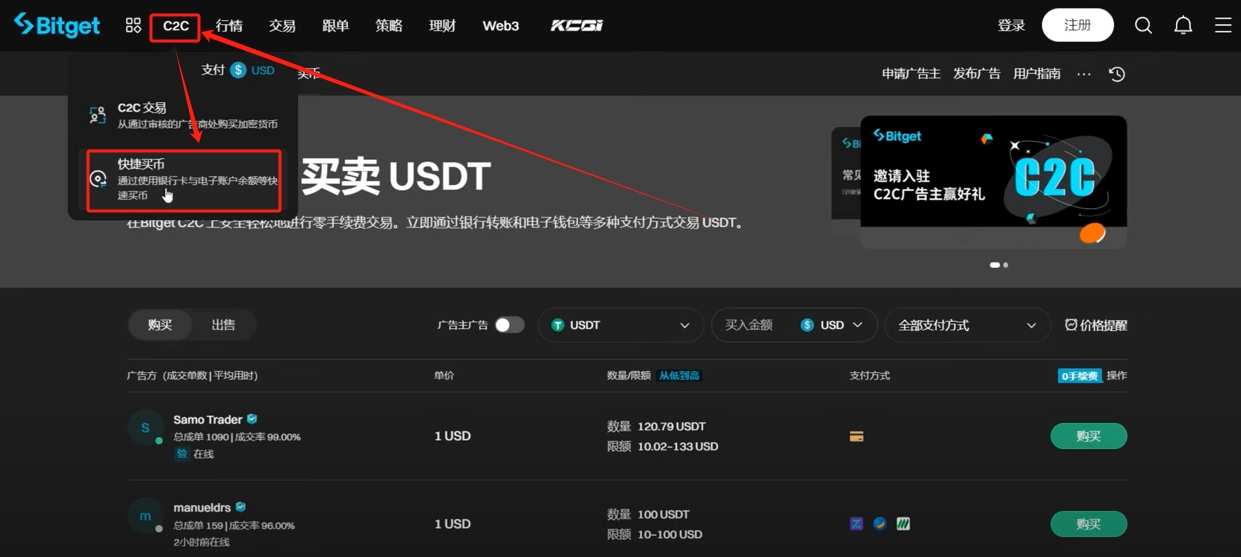The width and height of the screenshot is (1241, 557).
Task: Click the 0手续费 badge
Action: point(1079,376)
